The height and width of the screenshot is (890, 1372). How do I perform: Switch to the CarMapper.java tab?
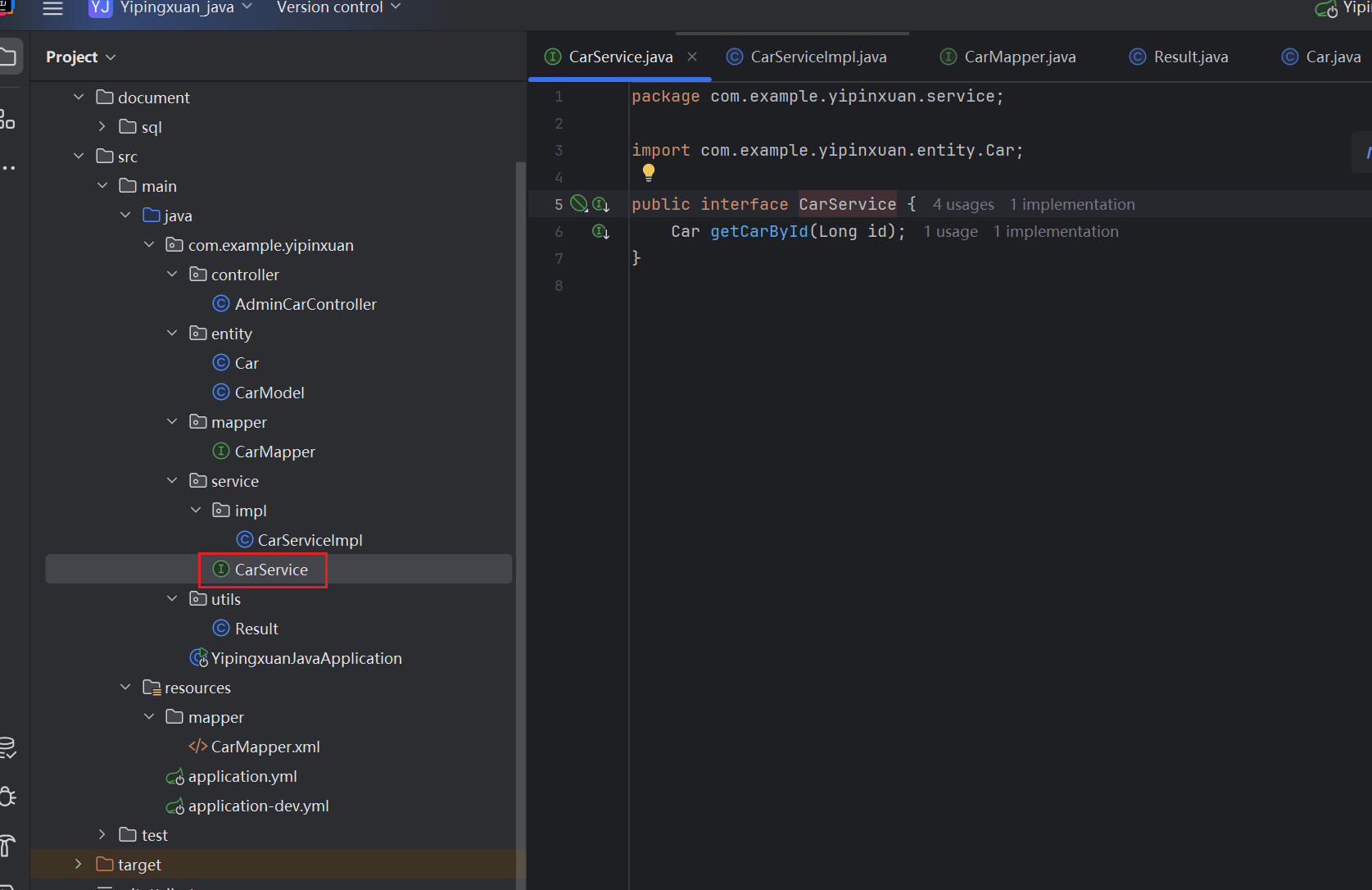(x=1019, y=57)
